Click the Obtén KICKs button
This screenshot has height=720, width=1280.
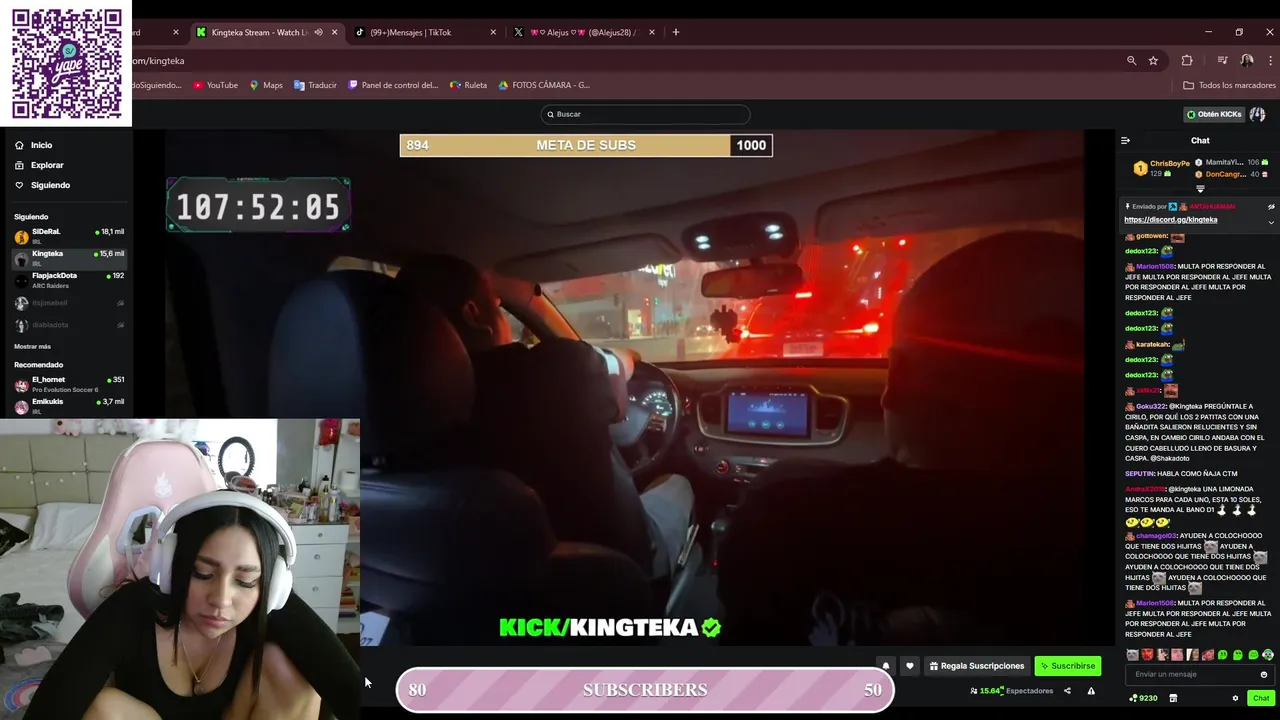pos(1213,114)
